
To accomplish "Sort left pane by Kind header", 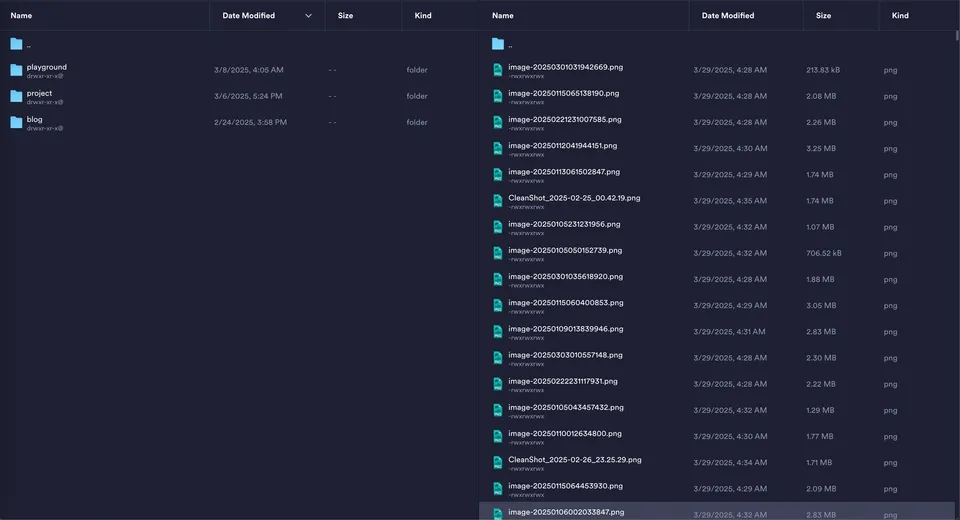I will [x=423, y=16].
